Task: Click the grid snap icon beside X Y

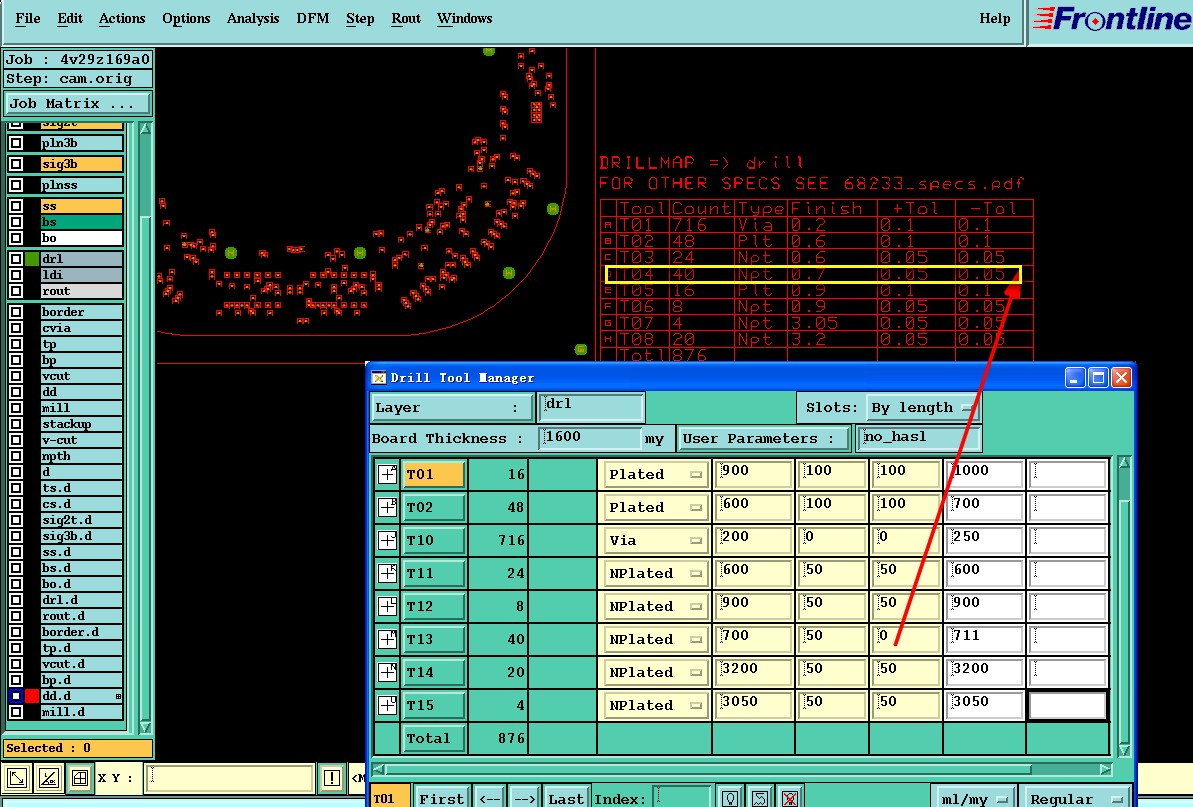Action: (79, 777)
